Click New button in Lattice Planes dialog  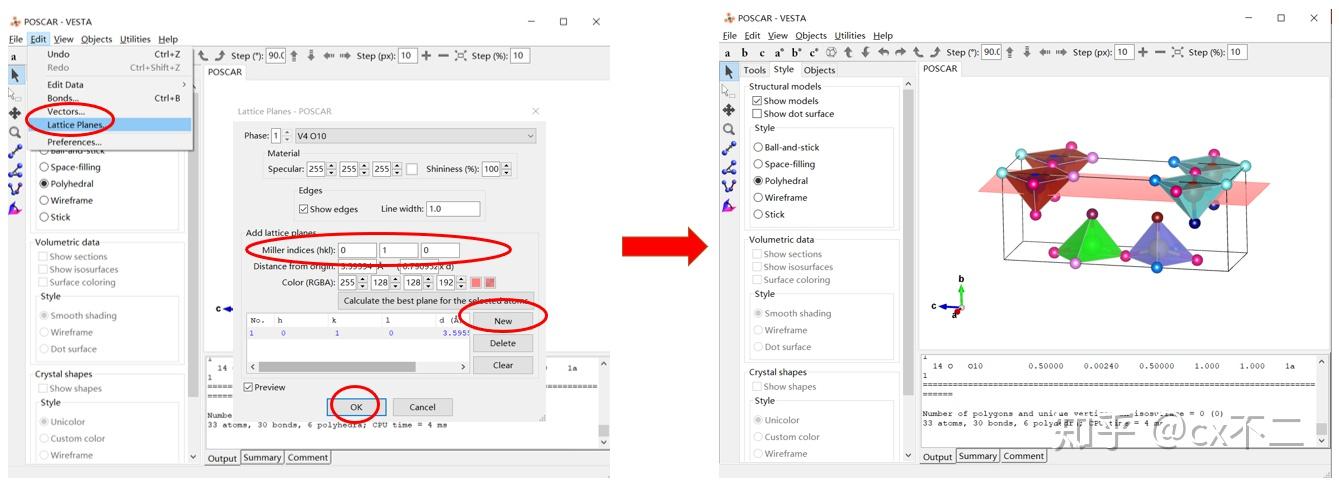click(x=503, y=321)
